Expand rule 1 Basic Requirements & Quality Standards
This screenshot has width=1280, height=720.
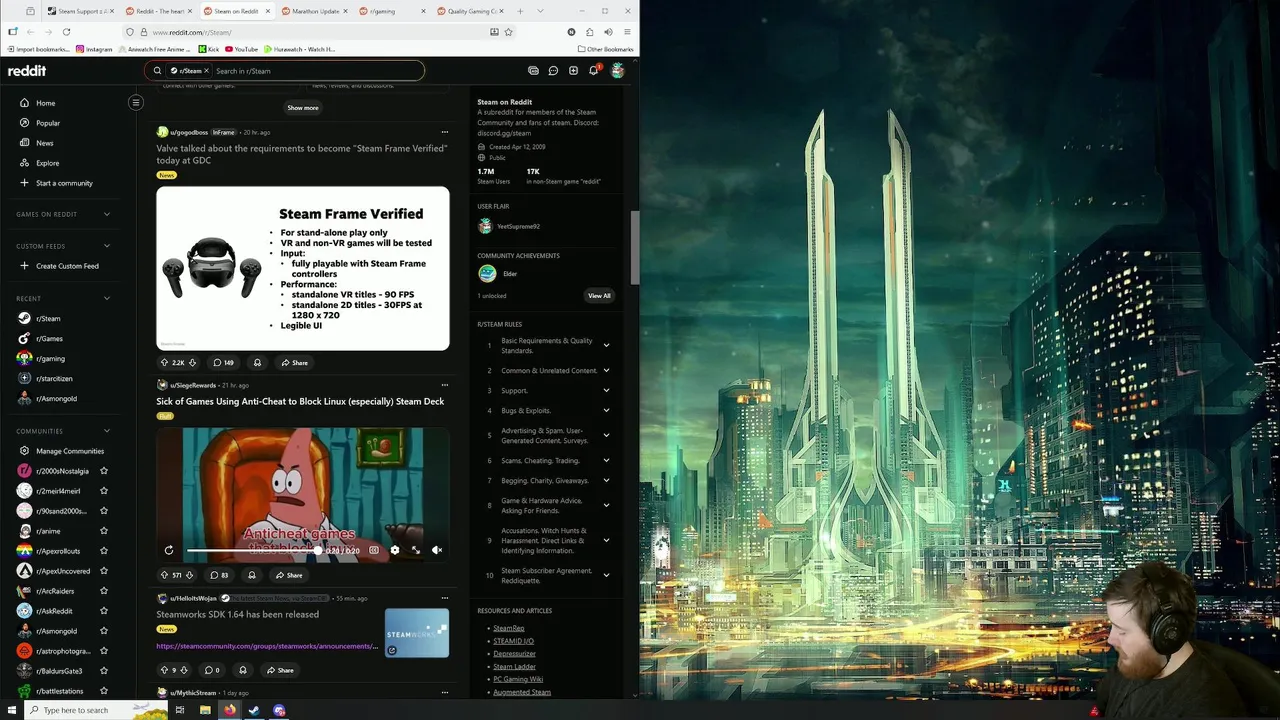coord(606,345)
